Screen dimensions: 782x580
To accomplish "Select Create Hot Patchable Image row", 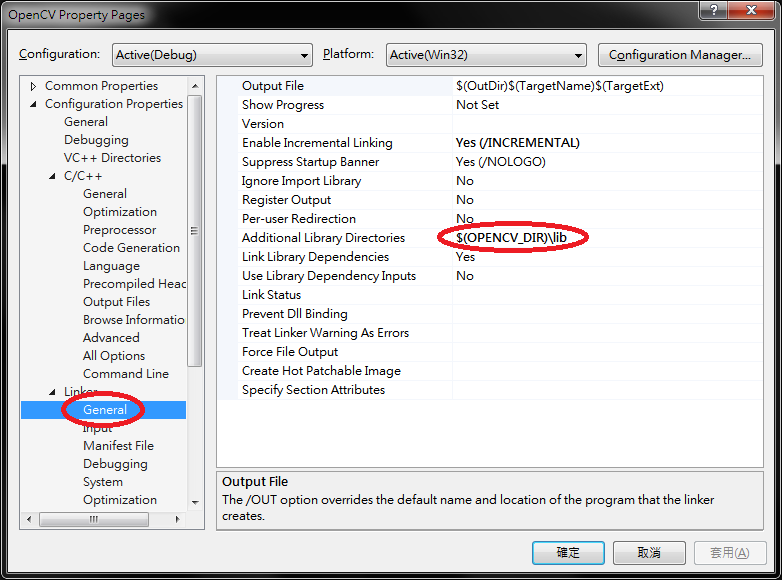I will (500, 371).
